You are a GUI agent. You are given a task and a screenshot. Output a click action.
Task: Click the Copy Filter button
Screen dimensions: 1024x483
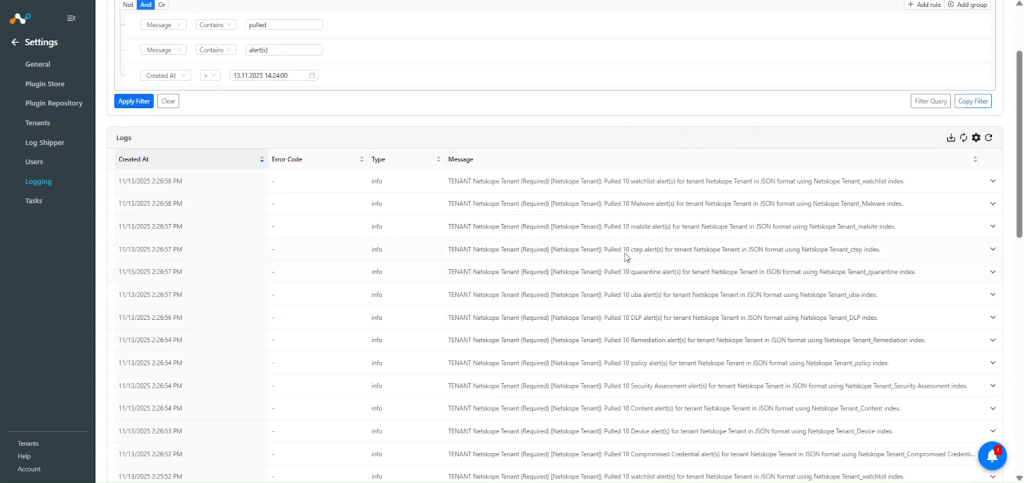pos(973,101)
